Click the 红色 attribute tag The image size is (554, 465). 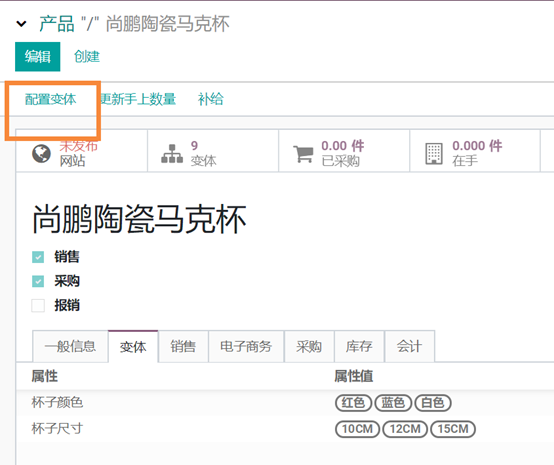point(353,403)
